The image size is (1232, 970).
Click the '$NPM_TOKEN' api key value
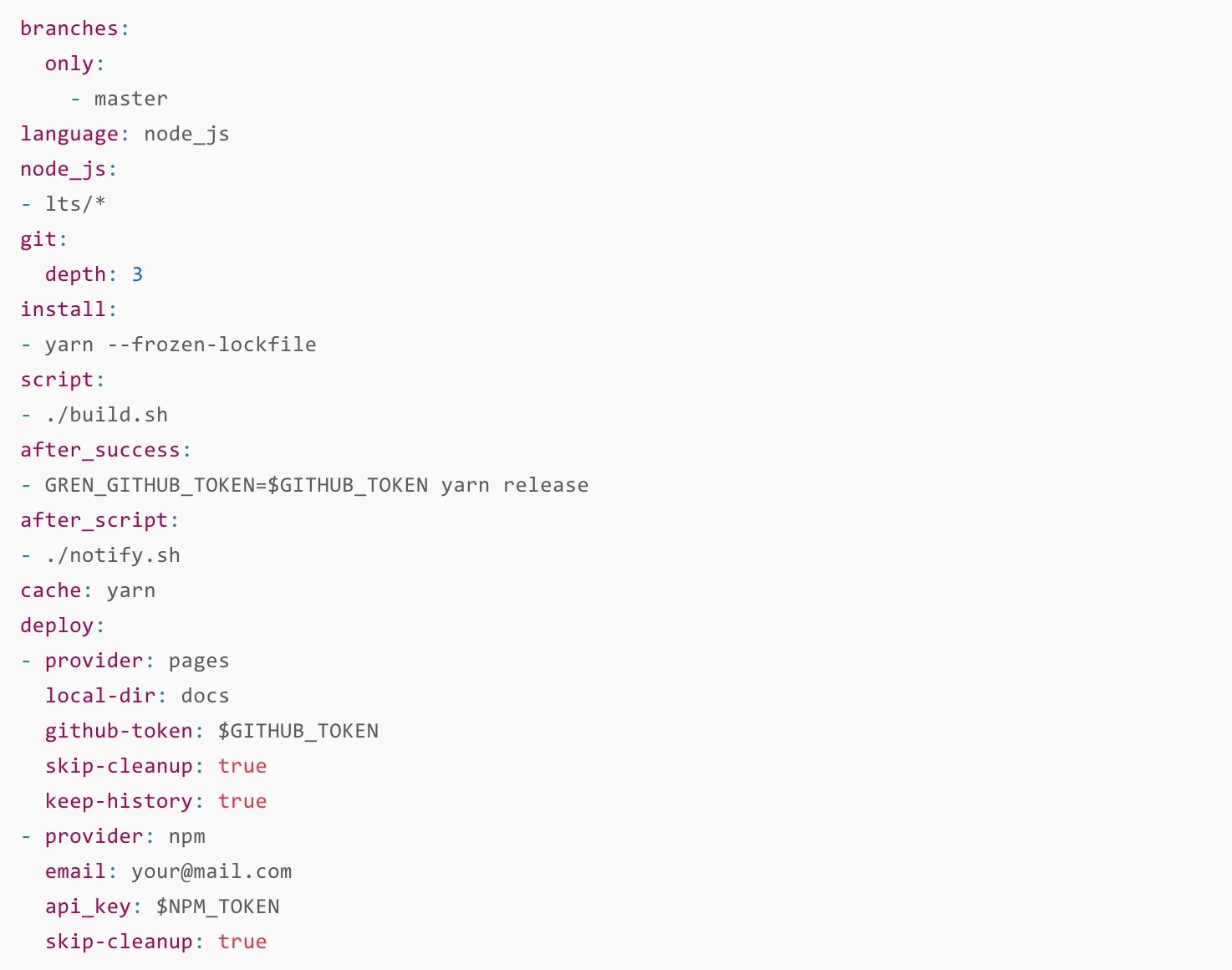(218, 906)
